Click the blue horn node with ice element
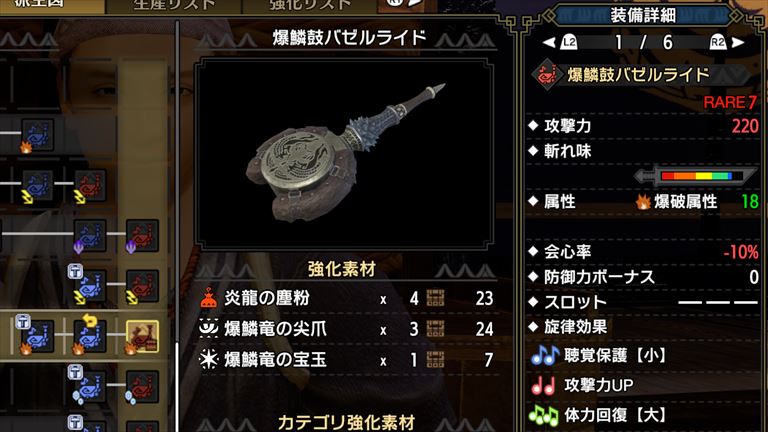Viewport: 768px width, 432px height. pos(90,386)
